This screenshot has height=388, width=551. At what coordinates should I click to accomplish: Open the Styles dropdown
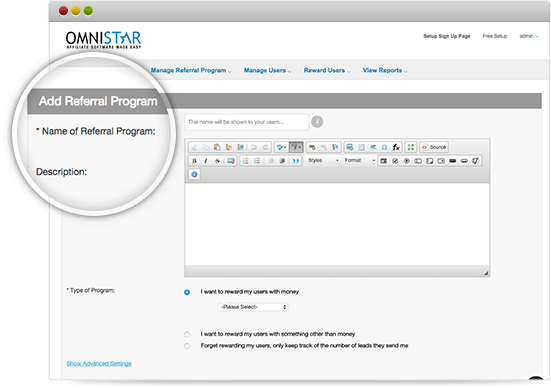(x=323, y=161)
